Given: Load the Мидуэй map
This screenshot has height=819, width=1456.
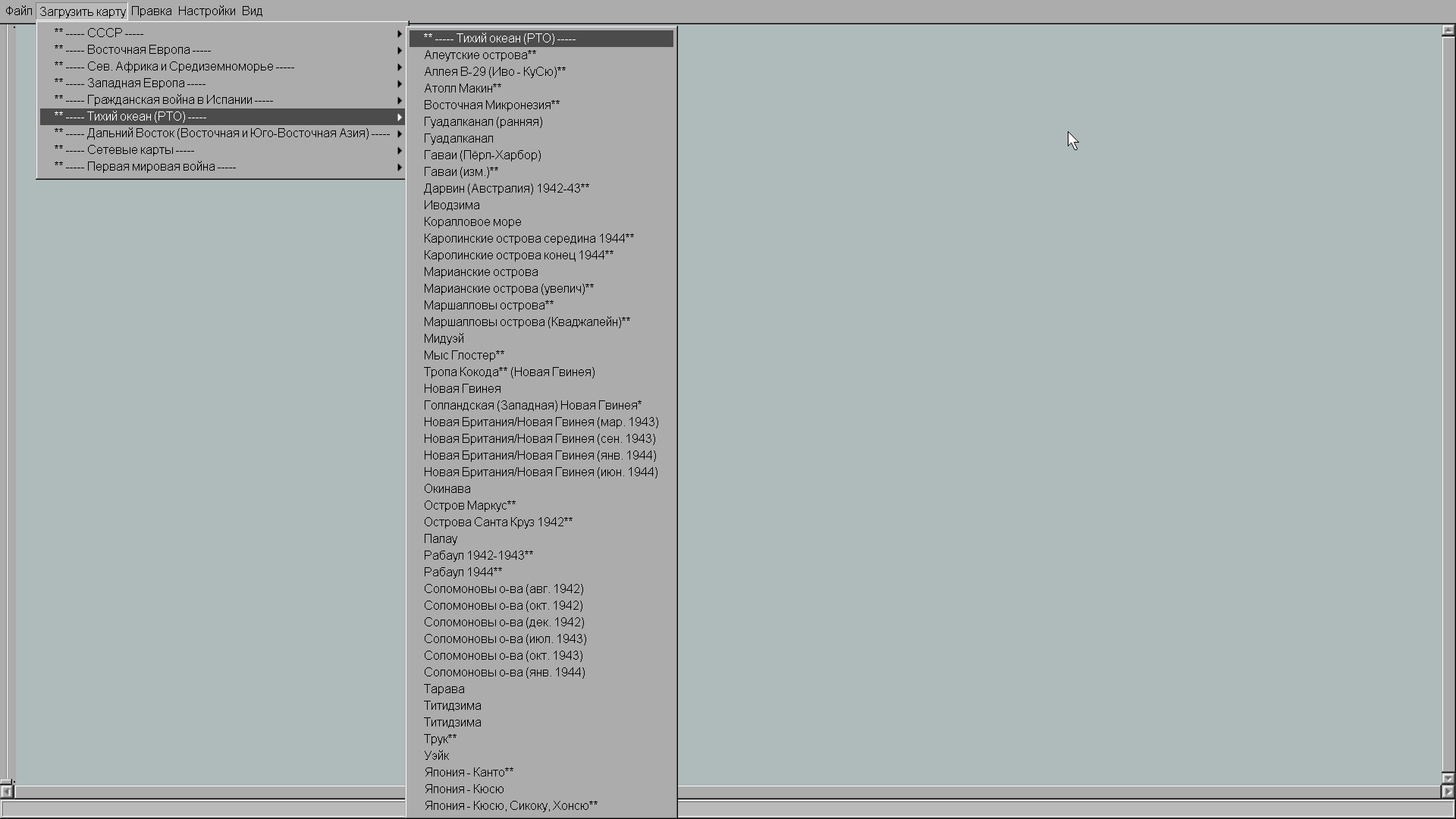Looking at the screenshot, I should 541,339.
